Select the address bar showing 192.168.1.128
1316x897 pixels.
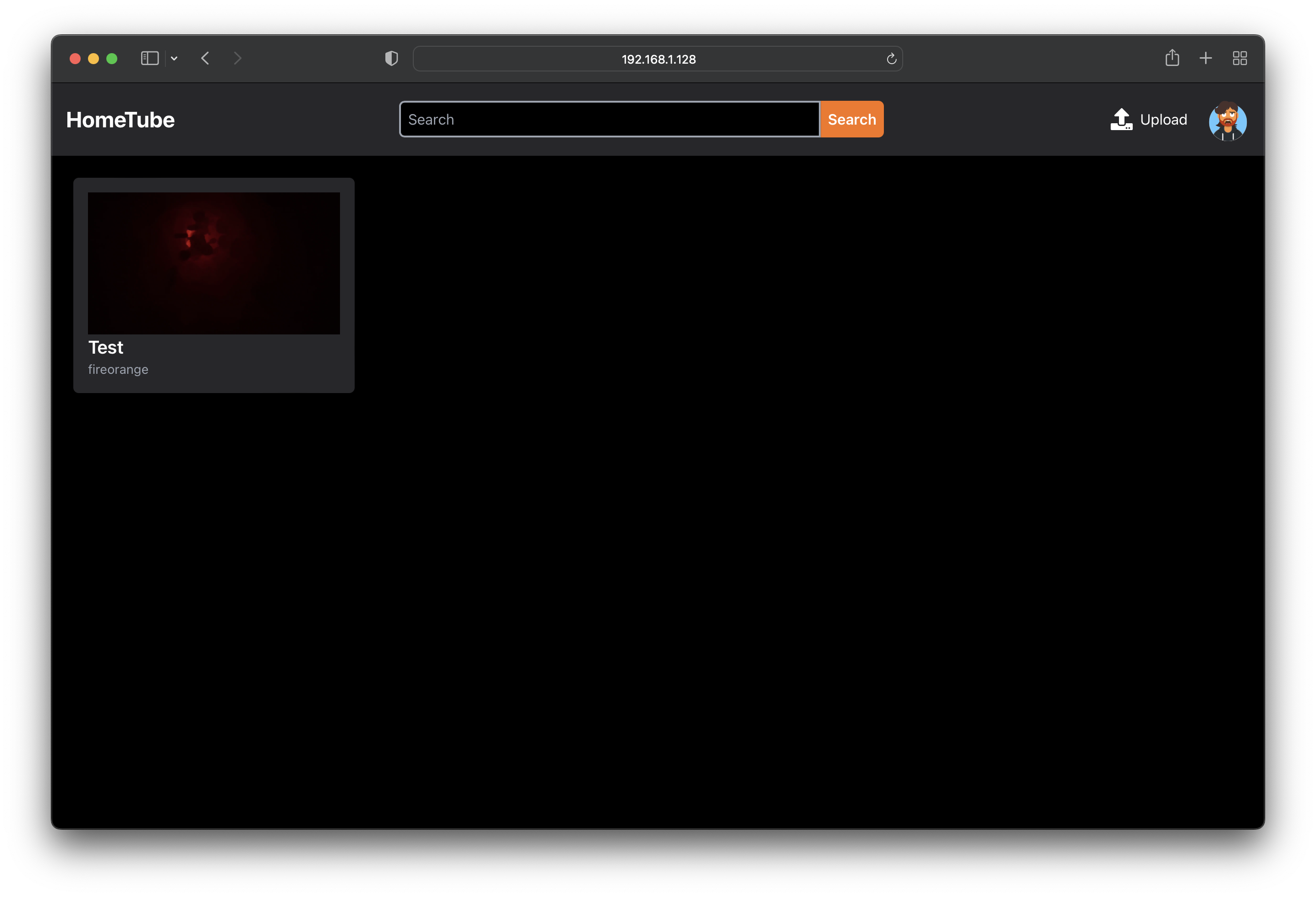pyautogui.click(x=657, y=58)
